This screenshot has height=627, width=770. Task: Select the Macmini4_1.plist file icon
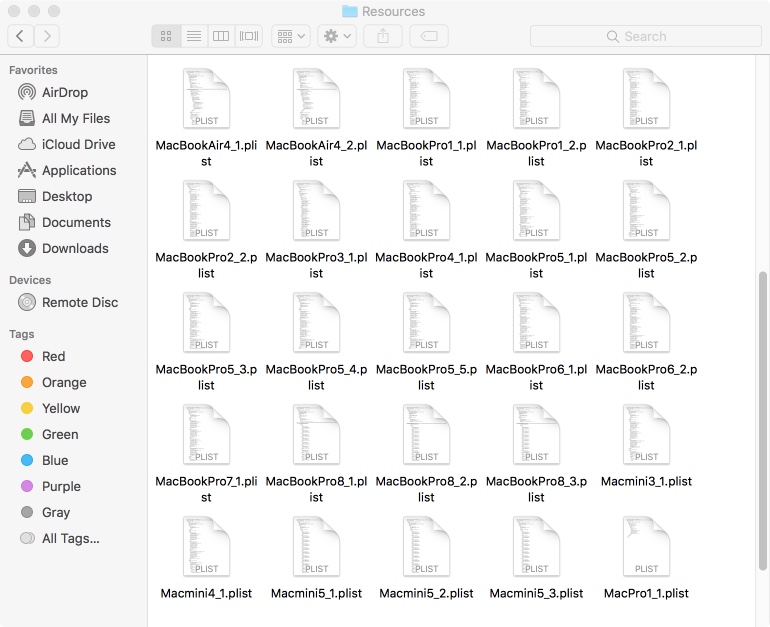point(206,546)
